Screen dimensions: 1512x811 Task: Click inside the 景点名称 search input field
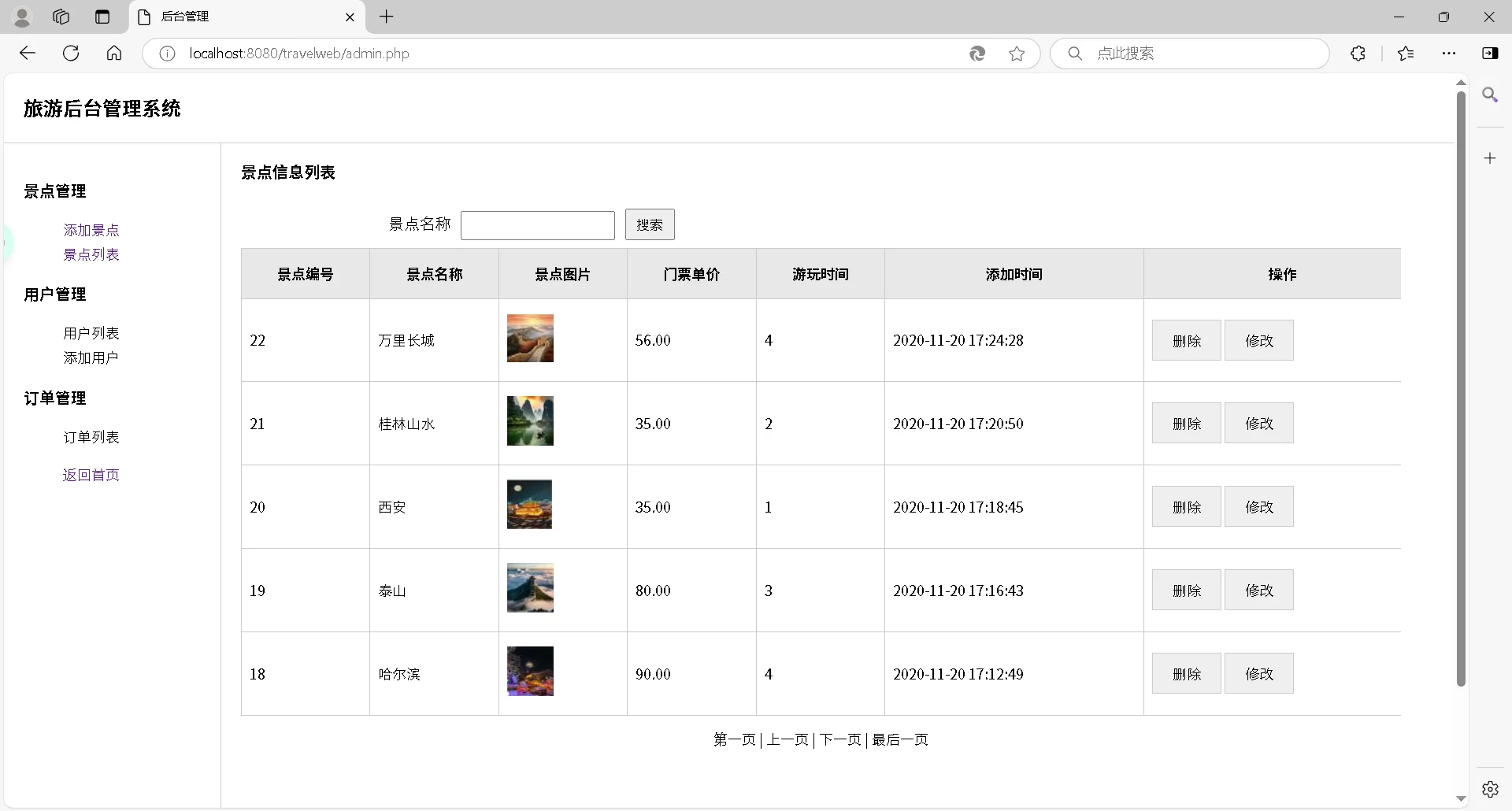(537, 224)
